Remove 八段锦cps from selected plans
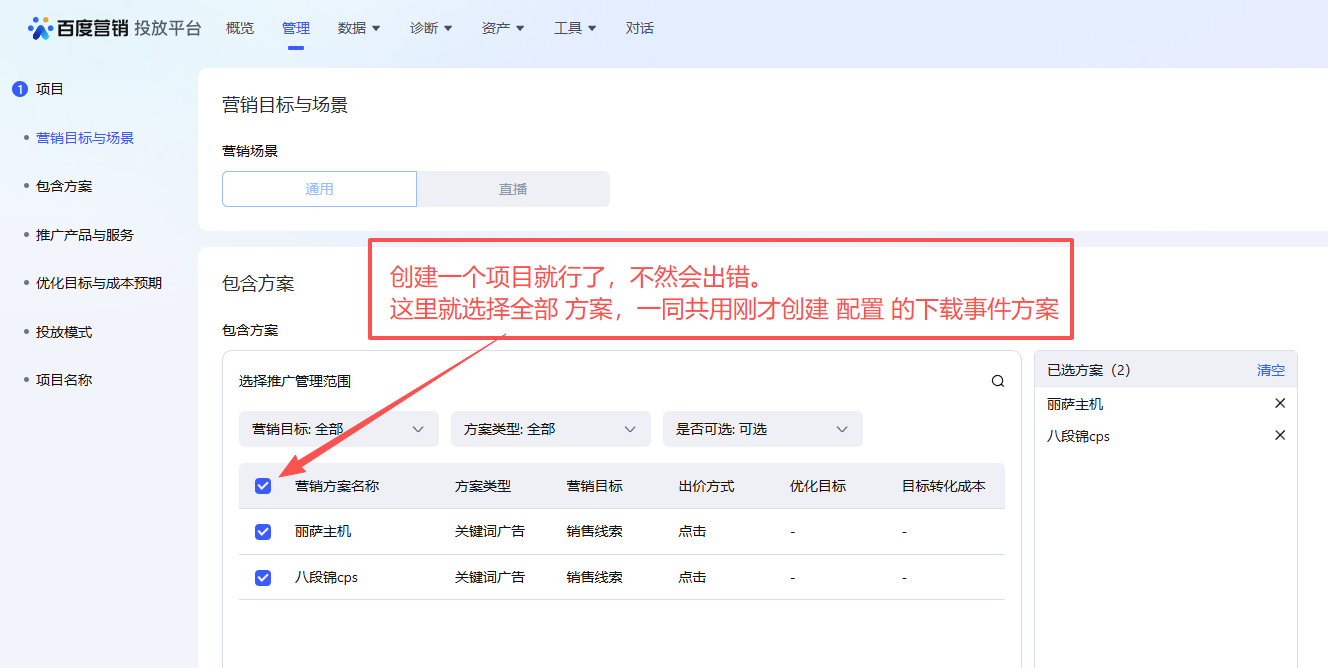 tap(1280, 436)
